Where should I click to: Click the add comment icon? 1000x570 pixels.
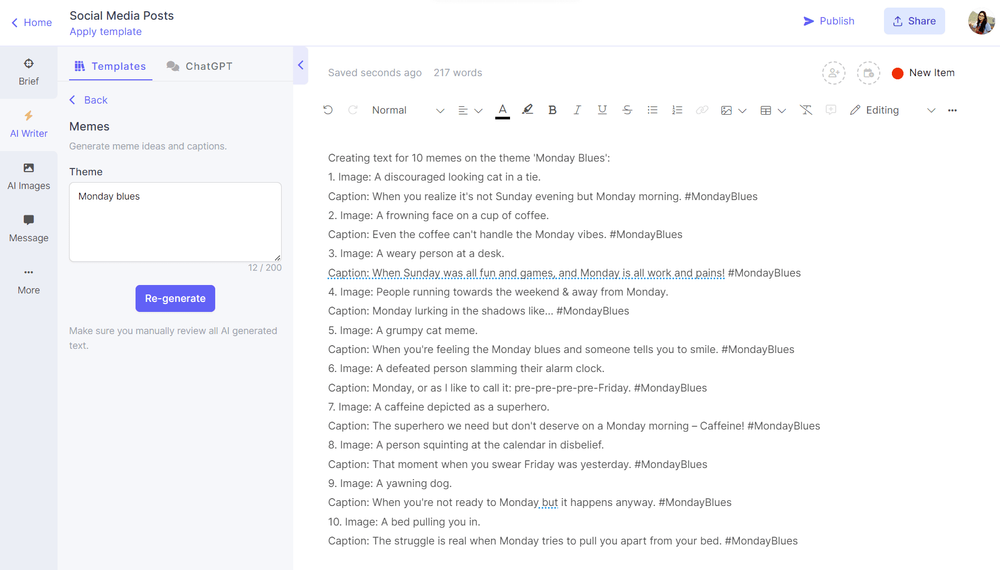point(830,110)
